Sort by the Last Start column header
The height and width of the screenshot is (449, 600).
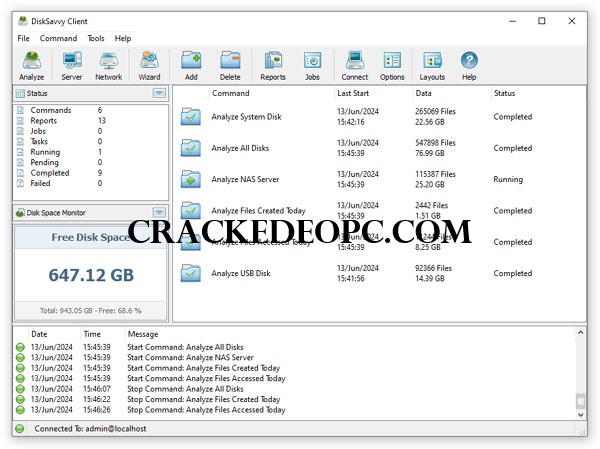(353, 93)
